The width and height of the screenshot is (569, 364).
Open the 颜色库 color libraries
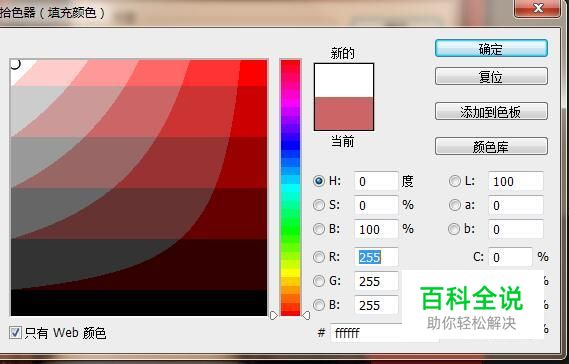(491, 146)
